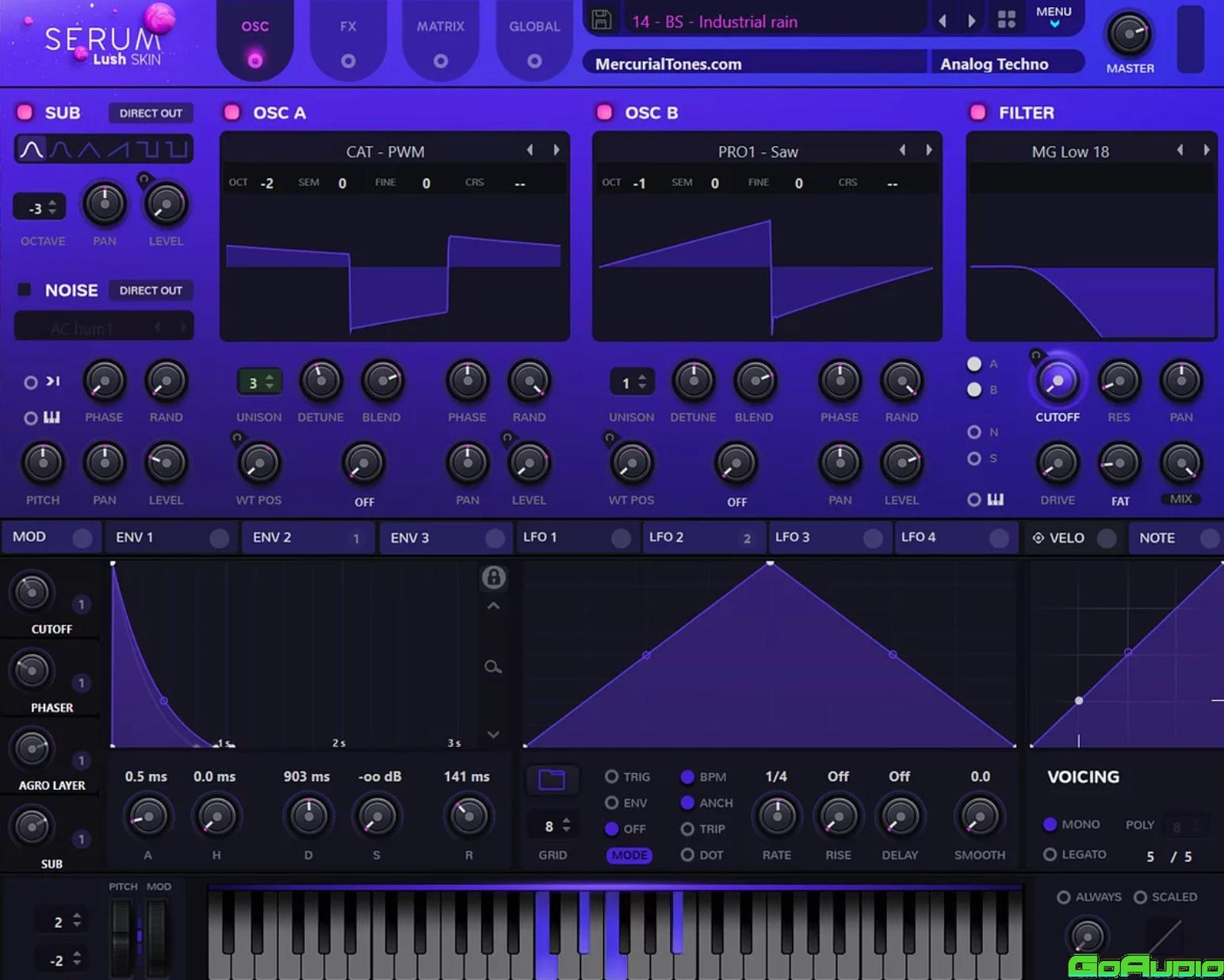Click the magnifier zoom icon in envelope
This screenshot has width=1224, height=980.
[x=493, y=667]
